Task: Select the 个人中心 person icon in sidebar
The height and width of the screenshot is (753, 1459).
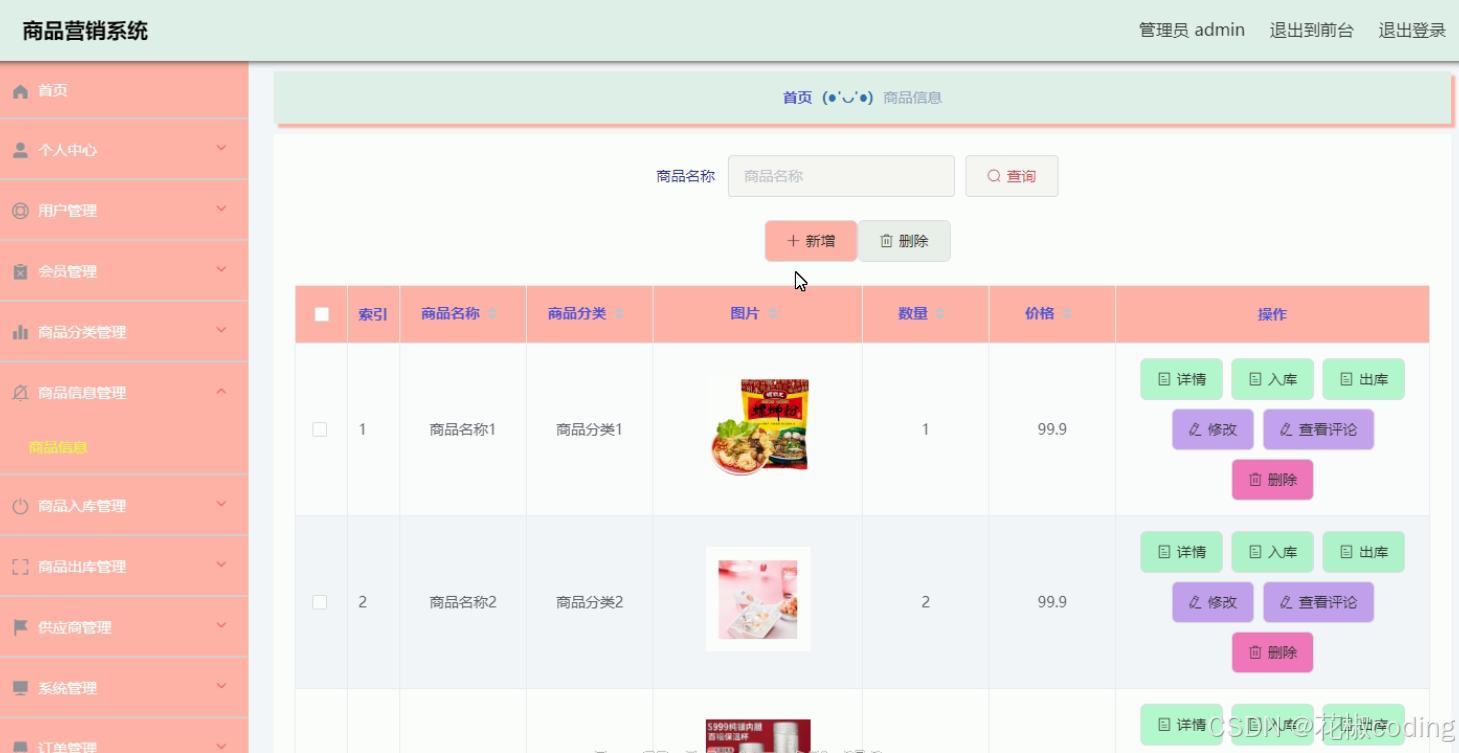Action: 22,150
